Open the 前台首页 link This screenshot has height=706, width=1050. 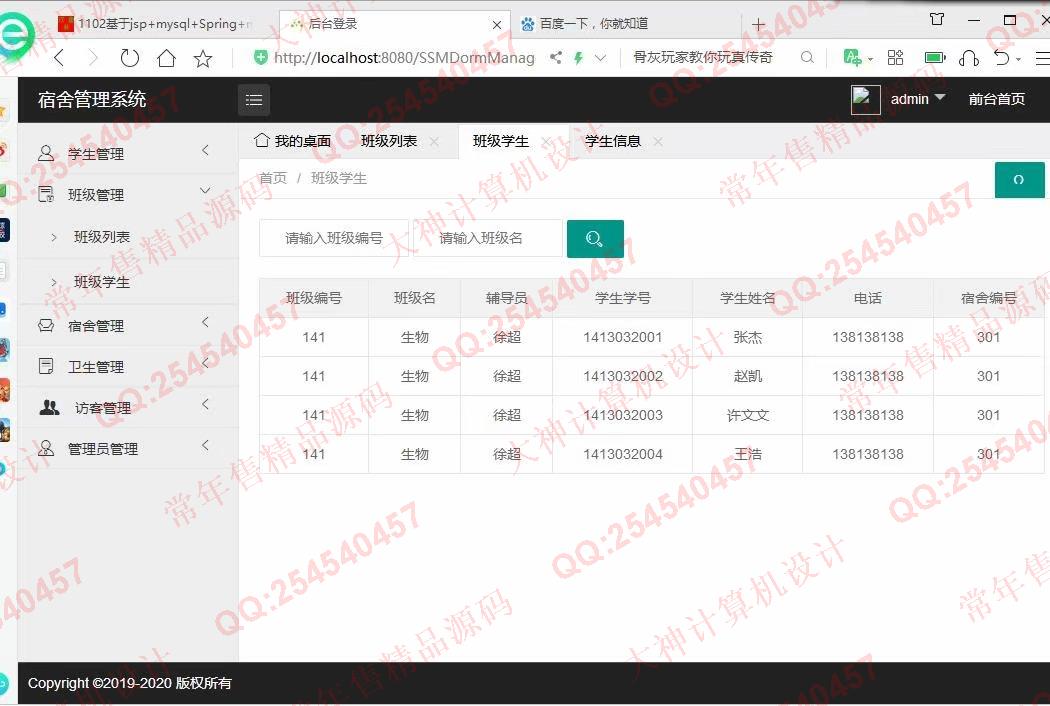coord(996,99)
